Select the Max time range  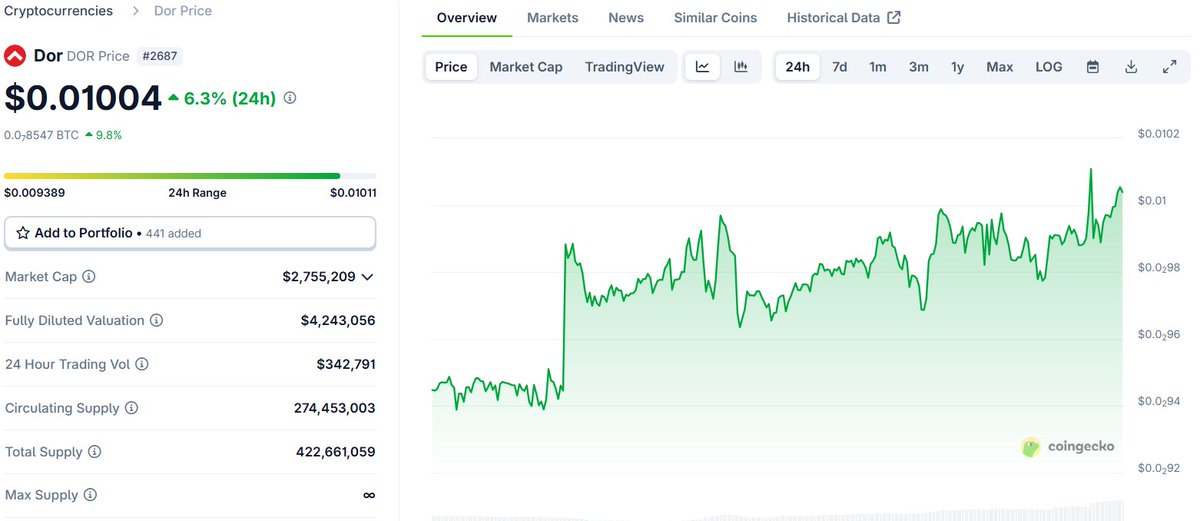click(x=1000, y=67)
